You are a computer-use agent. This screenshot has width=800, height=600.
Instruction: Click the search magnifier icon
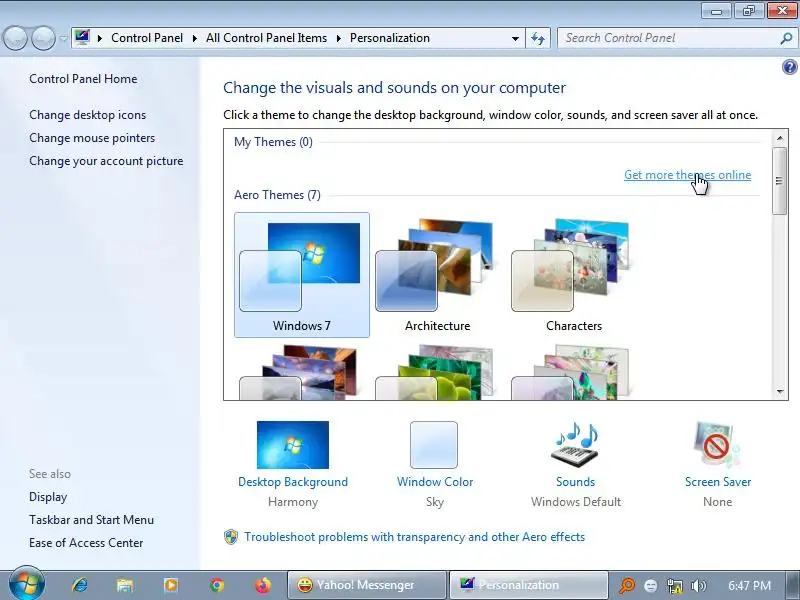787,38
